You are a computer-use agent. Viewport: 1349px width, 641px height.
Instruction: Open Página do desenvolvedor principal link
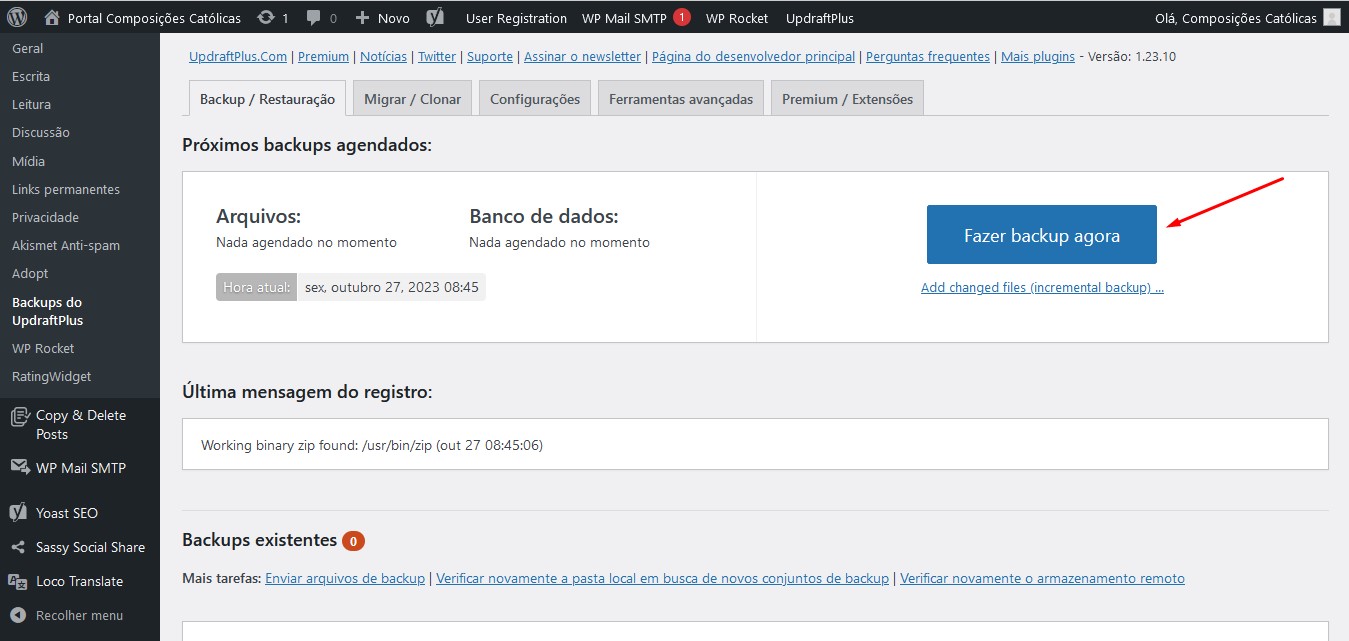pos(753,57)
